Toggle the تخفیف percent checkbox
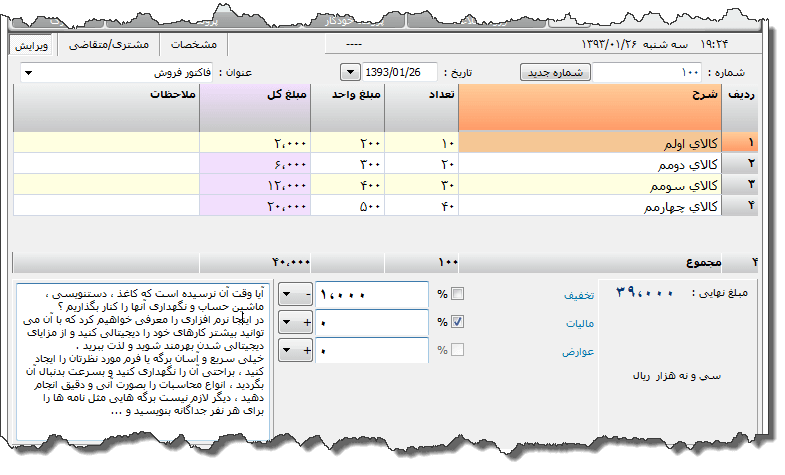The image size is (785, 475). coord(458,294)
